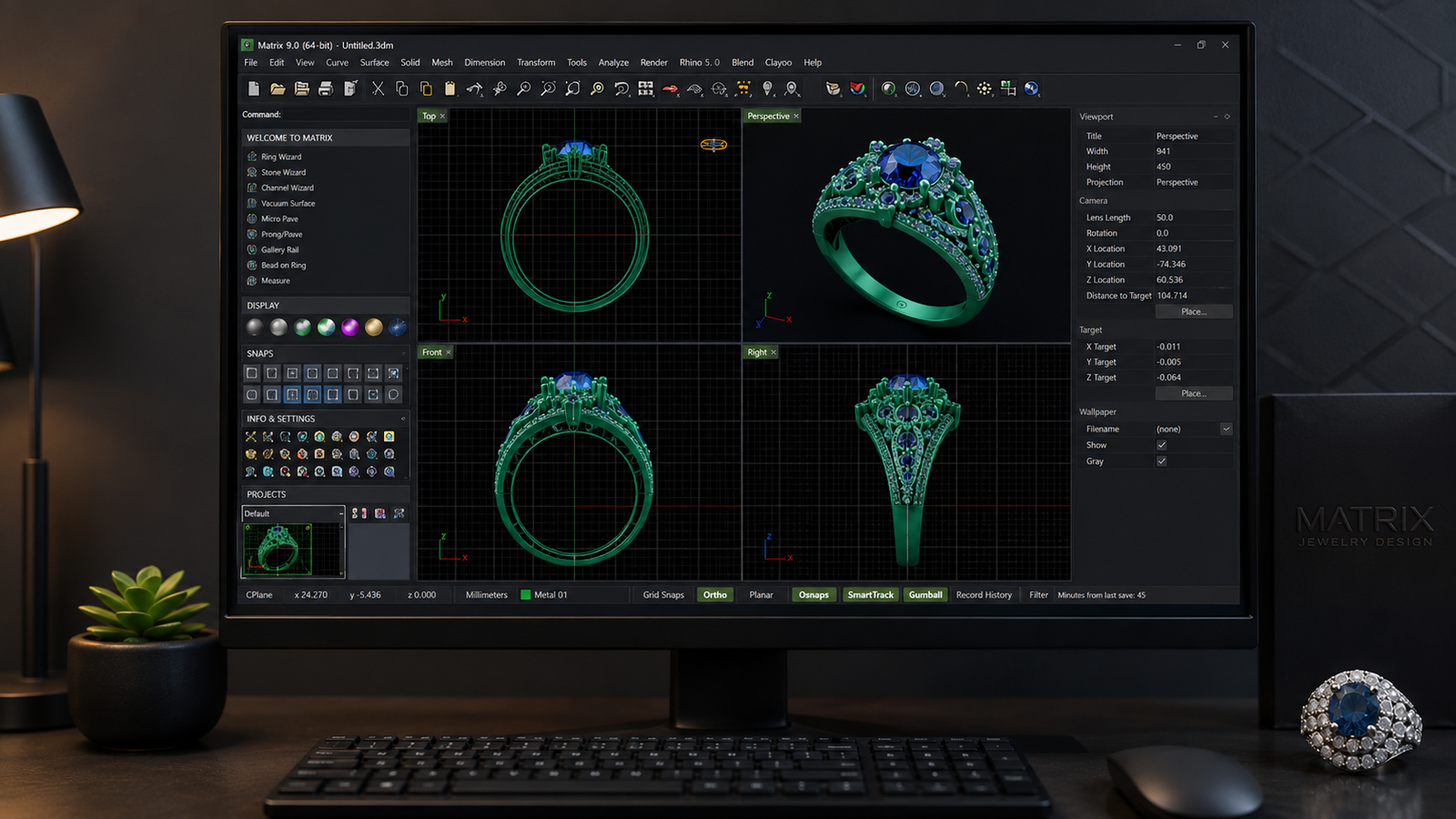This screenshot has width=1456, height=819.
Task: Toggle Osnaps in status bar
Action: click(x=814, y=595)
